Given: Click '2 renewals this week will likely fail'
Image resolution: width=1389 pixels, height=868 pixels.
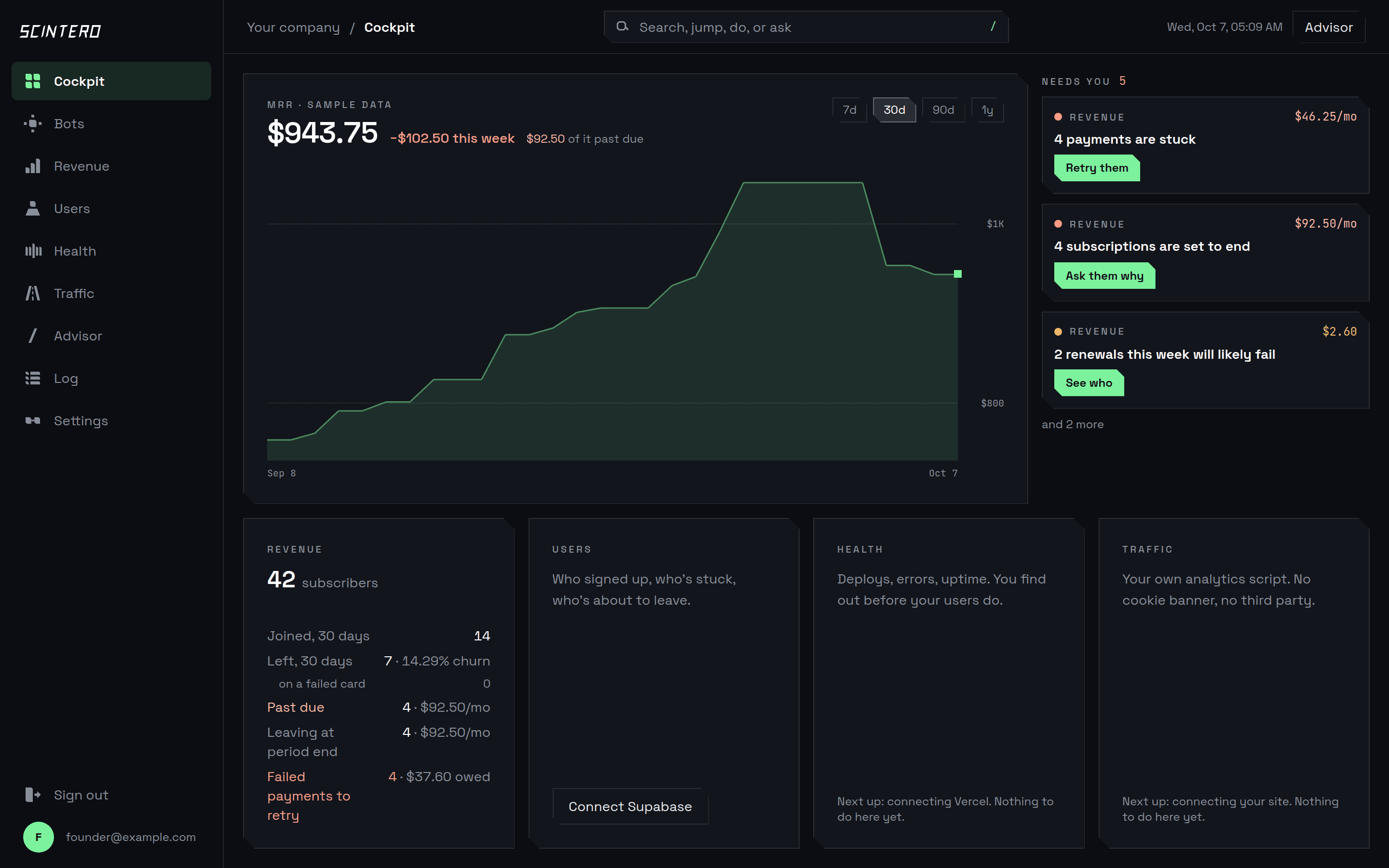Looking at the screenshot, I should (x=1164, y=354).
